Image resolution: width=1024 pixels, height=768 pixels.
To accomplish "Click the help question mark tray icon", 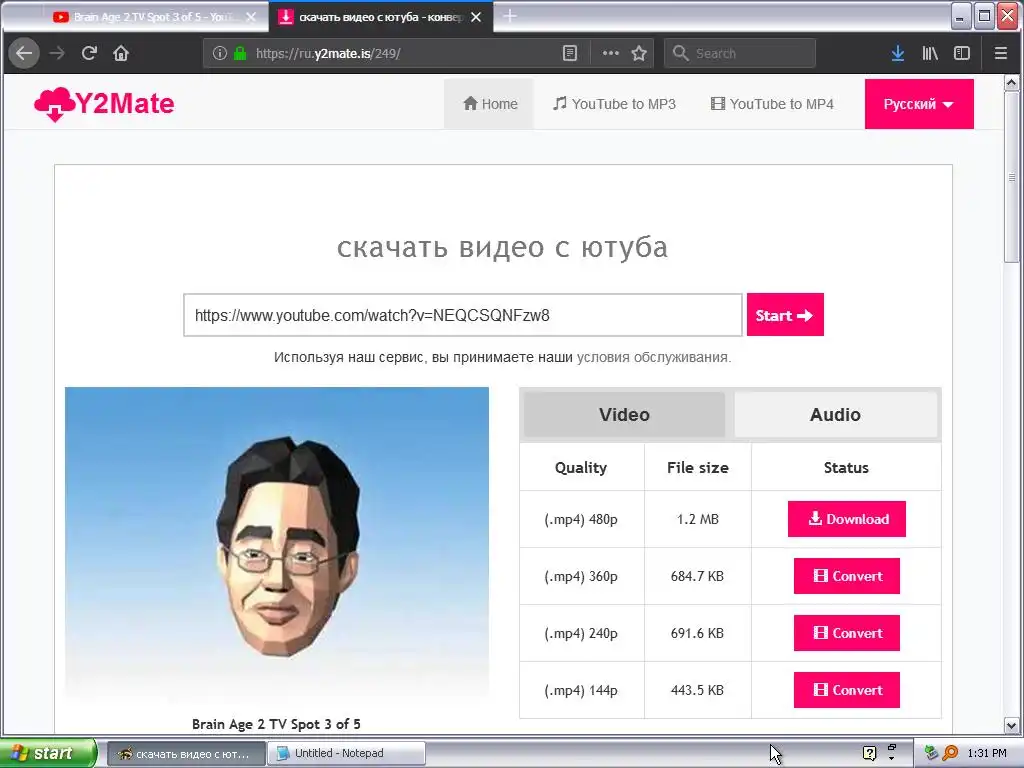I will (x=869, y=753).
